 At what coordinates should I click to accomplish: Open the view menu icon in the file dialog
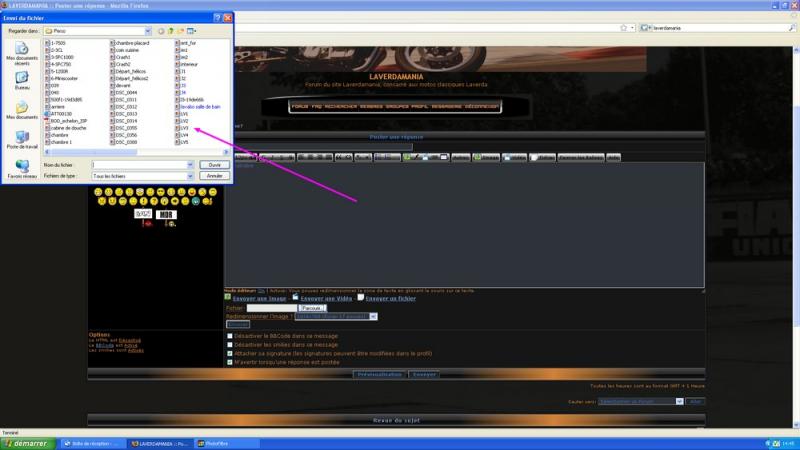191,31
